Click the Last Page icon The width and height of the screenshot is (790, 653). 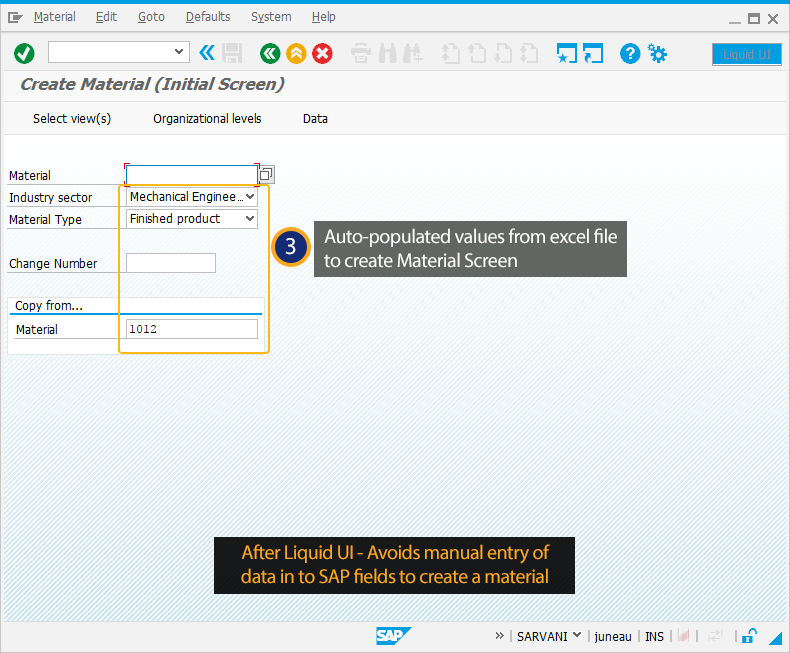(x=529, y=53)
